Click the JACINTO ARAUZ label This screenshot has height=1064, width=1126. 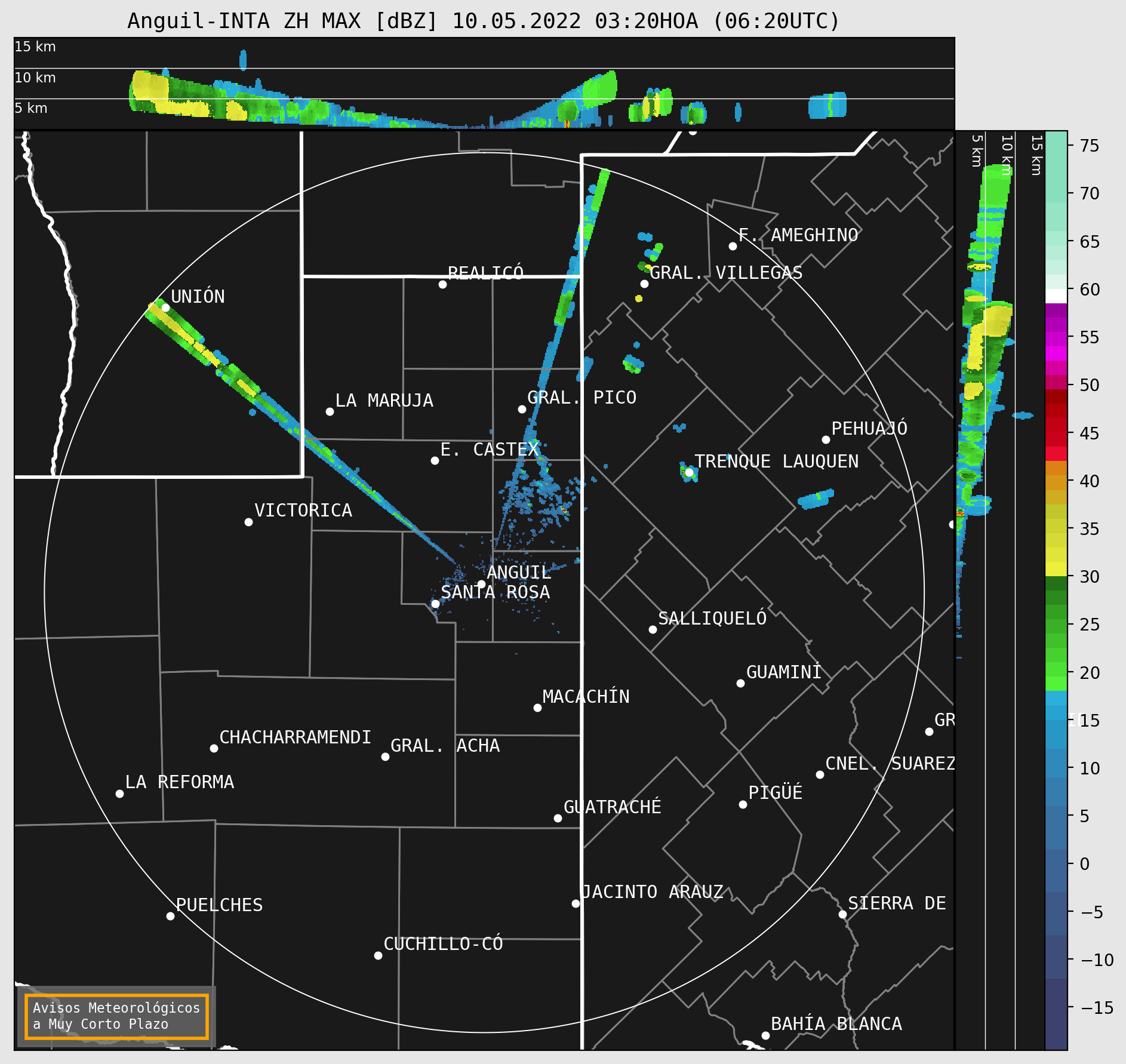tap(653, 892)
